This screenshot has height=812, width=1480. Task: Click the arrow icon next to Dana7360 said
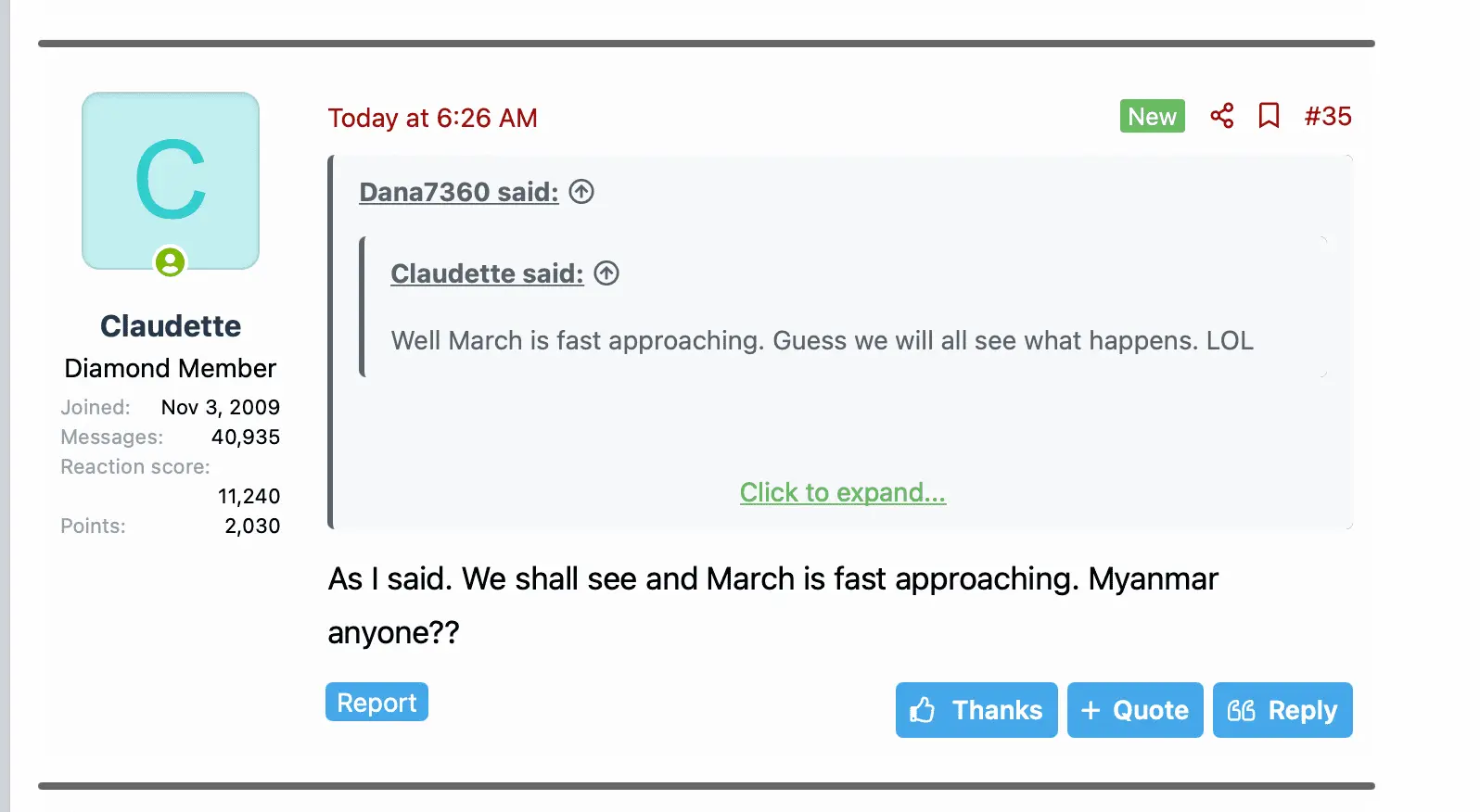click(x=581, y=191)
